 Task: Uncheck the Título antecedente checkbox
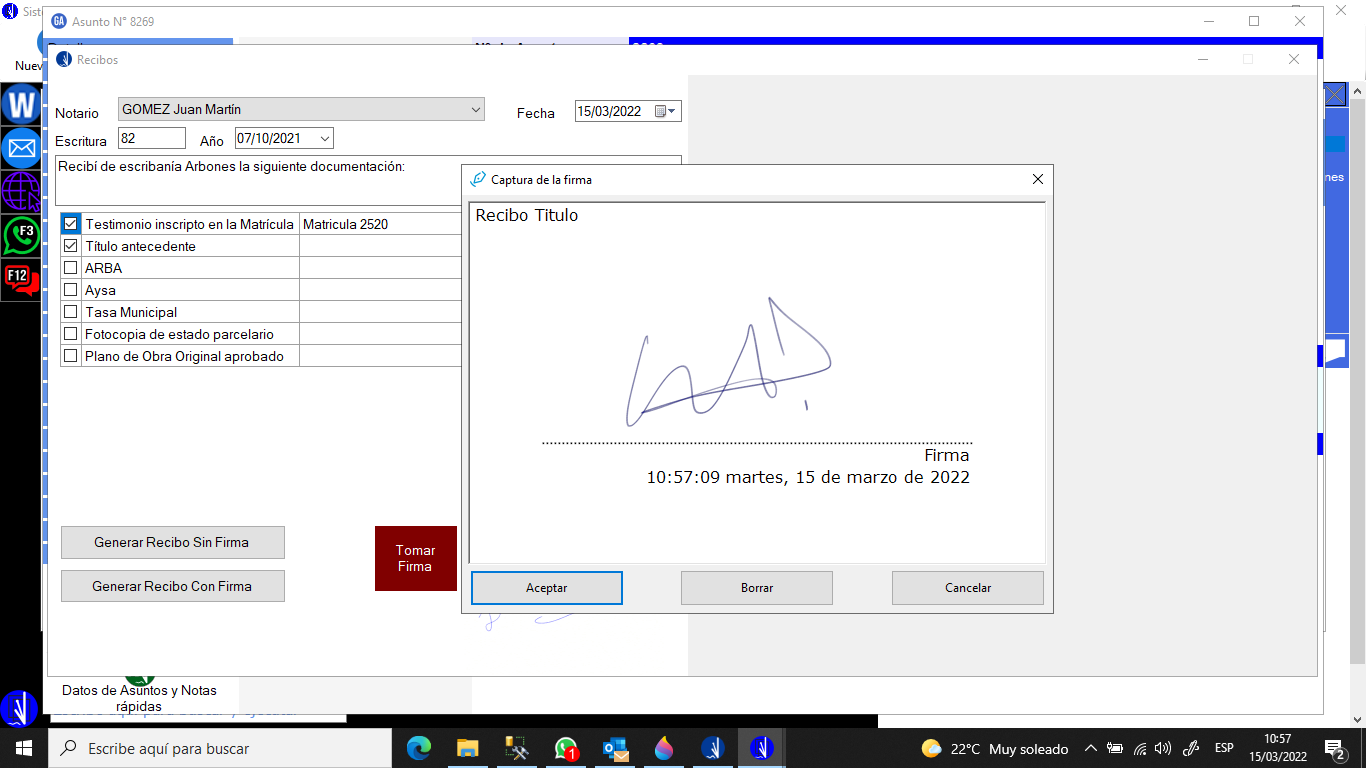click(70, 246)
